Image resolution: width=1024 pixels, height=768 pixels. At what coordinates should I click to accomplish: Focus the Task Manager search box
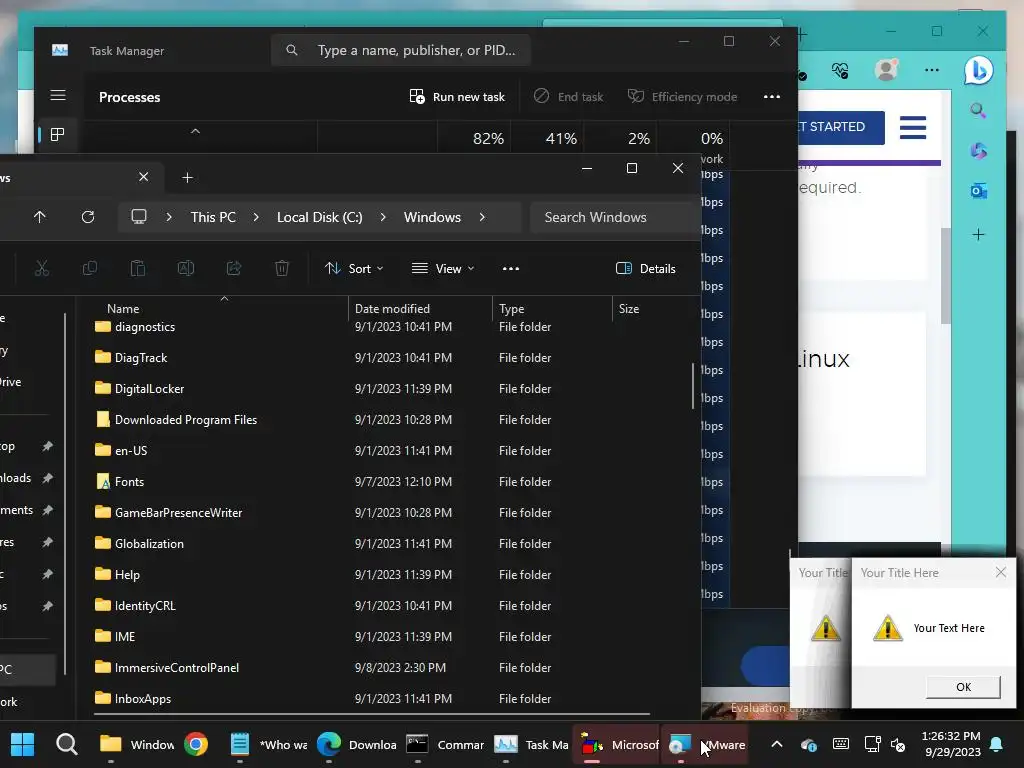(400, 50)
